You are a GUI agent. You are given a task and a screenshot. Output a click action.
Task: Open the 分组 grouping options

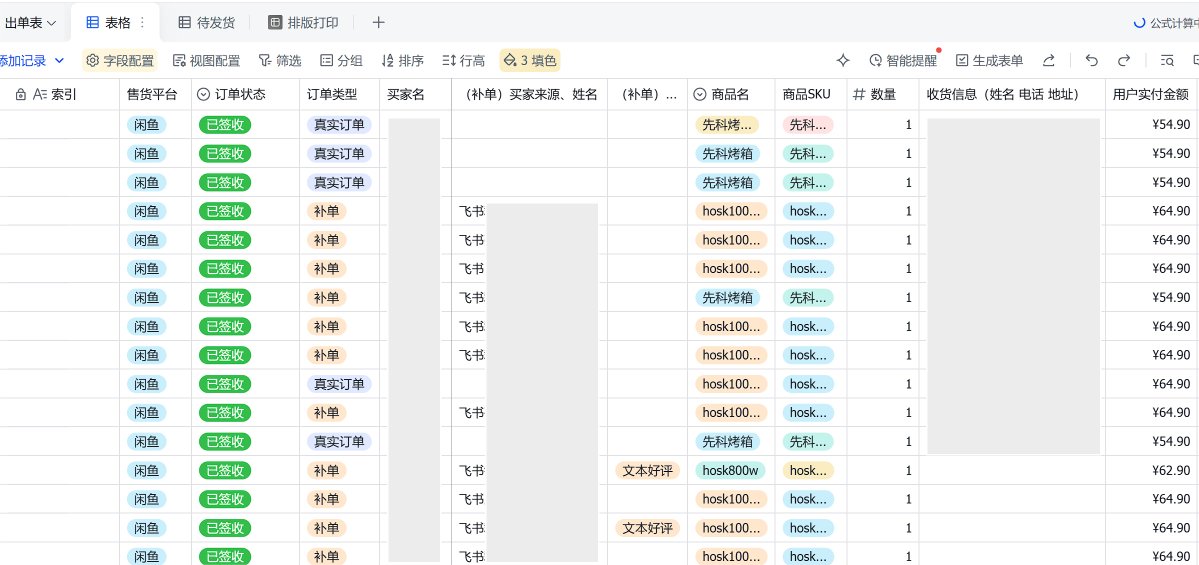tap(341, 60)
